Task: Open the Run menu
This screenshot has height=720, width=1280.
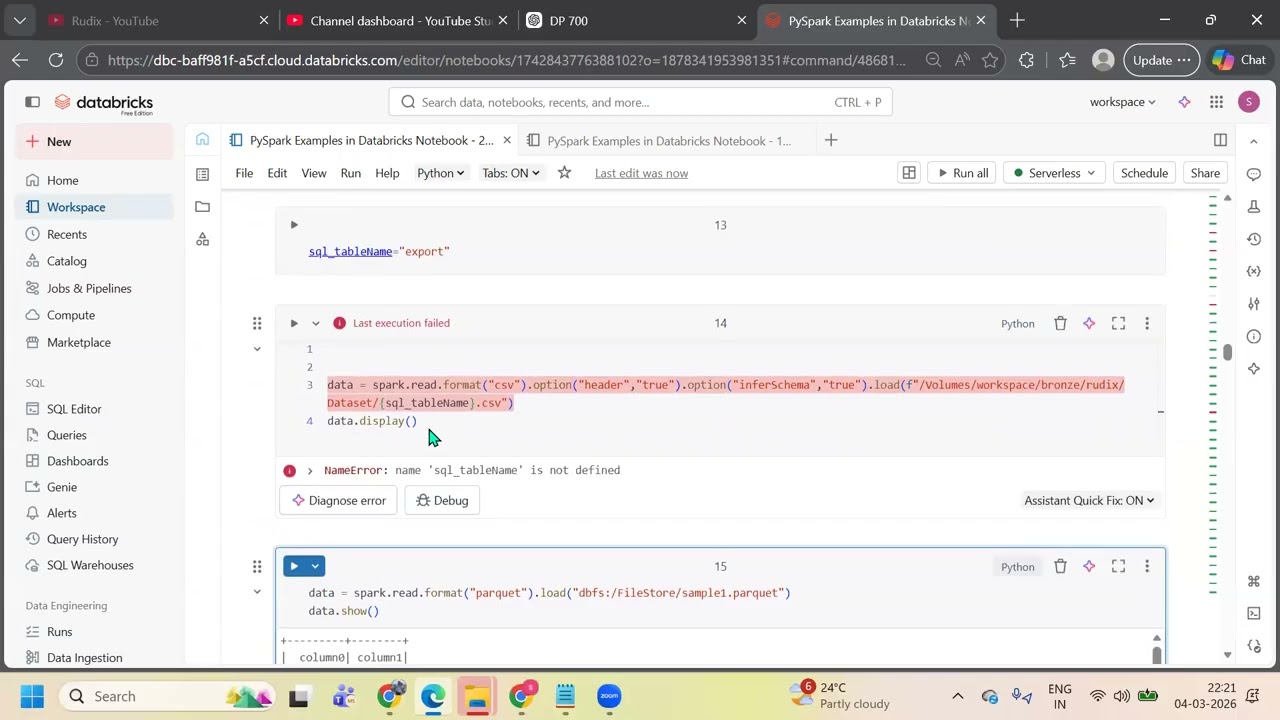Action: (350, 173)
